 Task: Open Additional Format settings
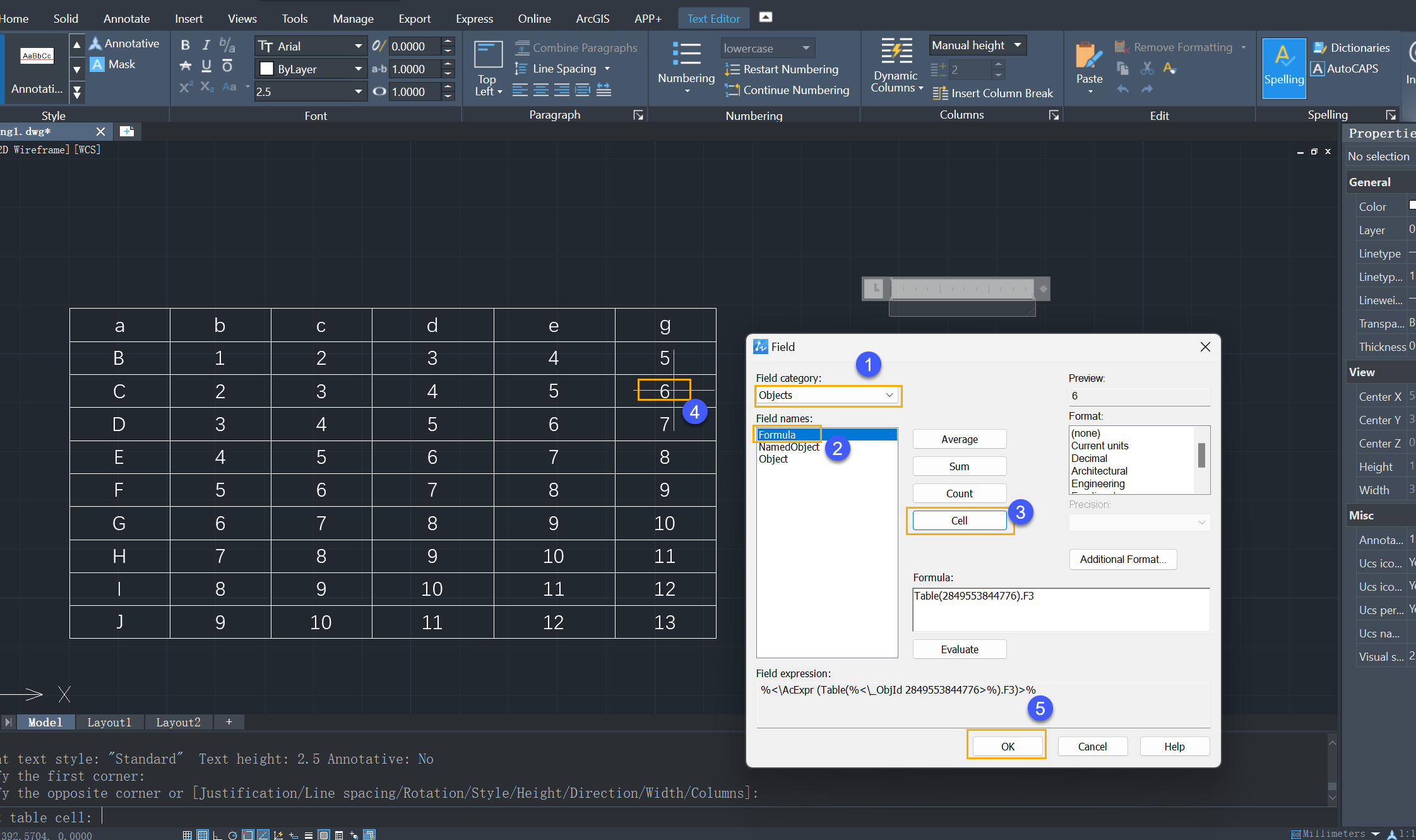coord(1122,559)
